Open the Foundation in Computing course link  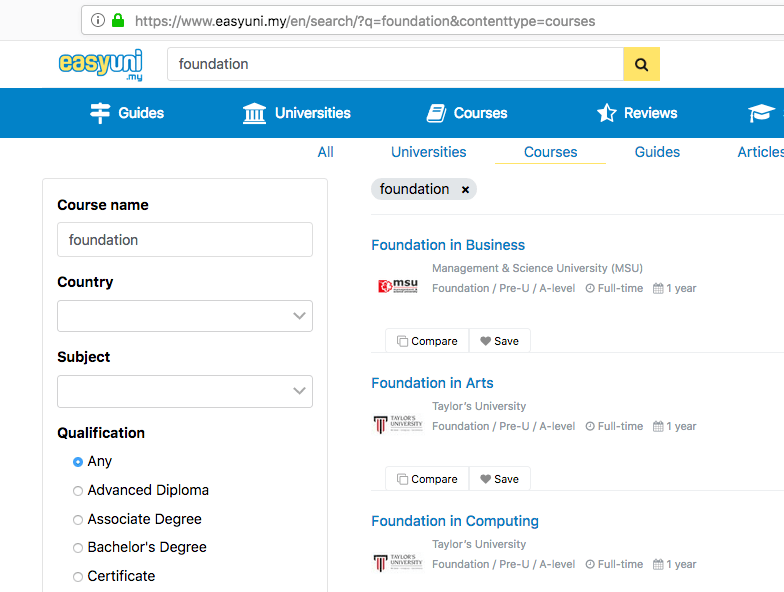click(x=455, y=521)
